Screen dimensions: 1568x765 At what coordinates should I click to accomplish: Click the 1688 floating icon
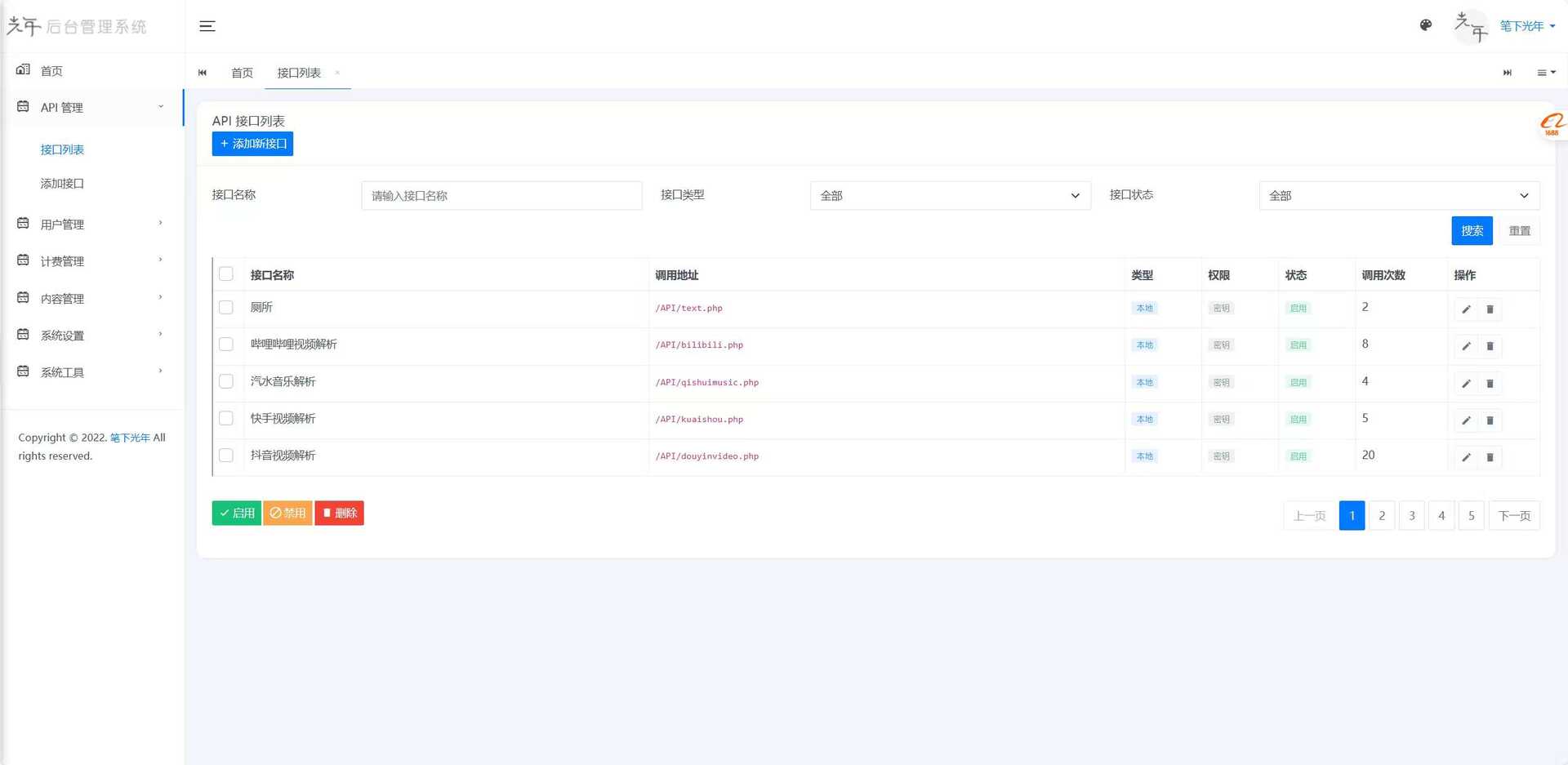click(1551, 125)
